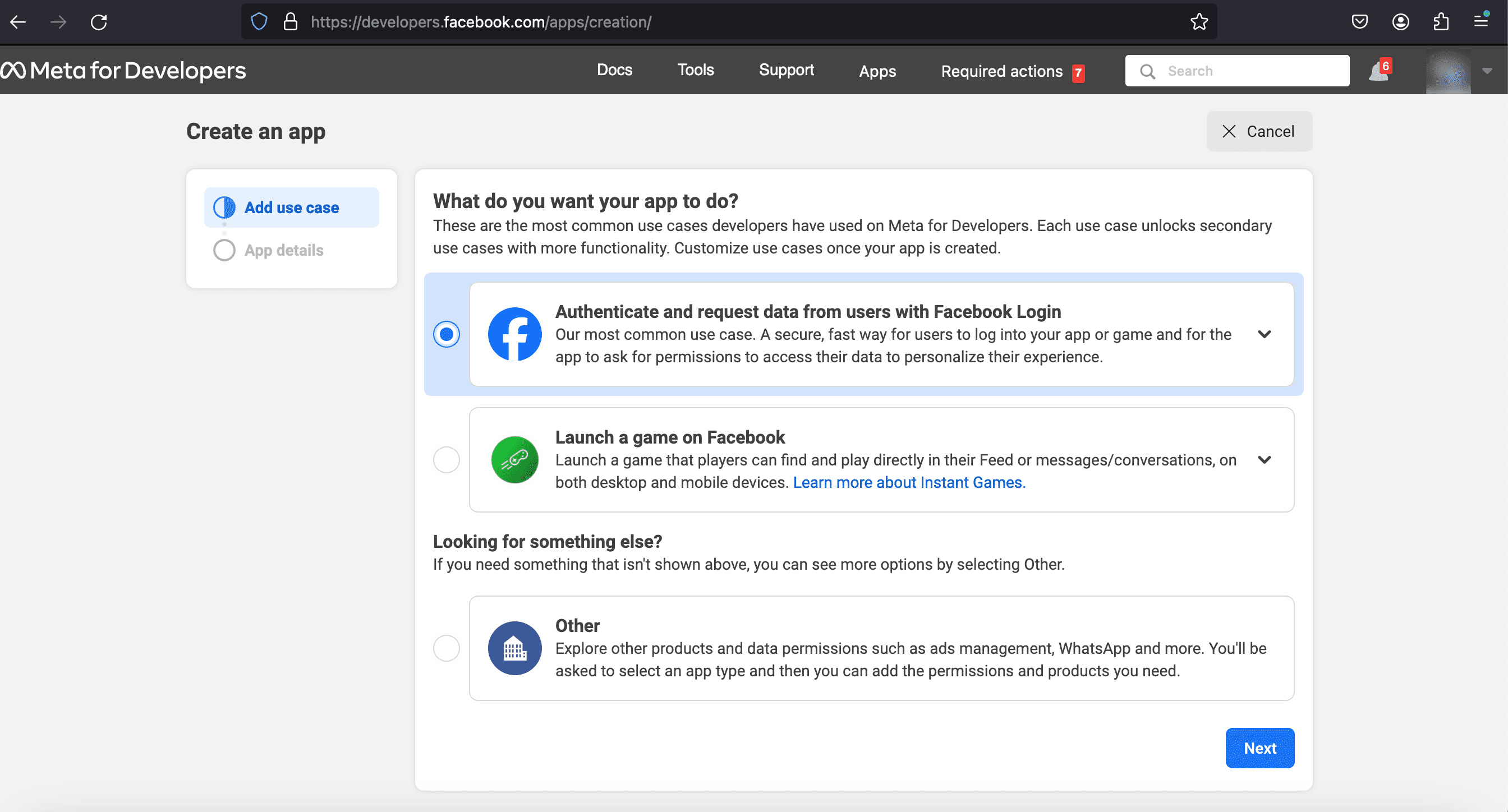
Task: Click the Other use case building icon
Action: pyautogui.click(x=514, y=648)
